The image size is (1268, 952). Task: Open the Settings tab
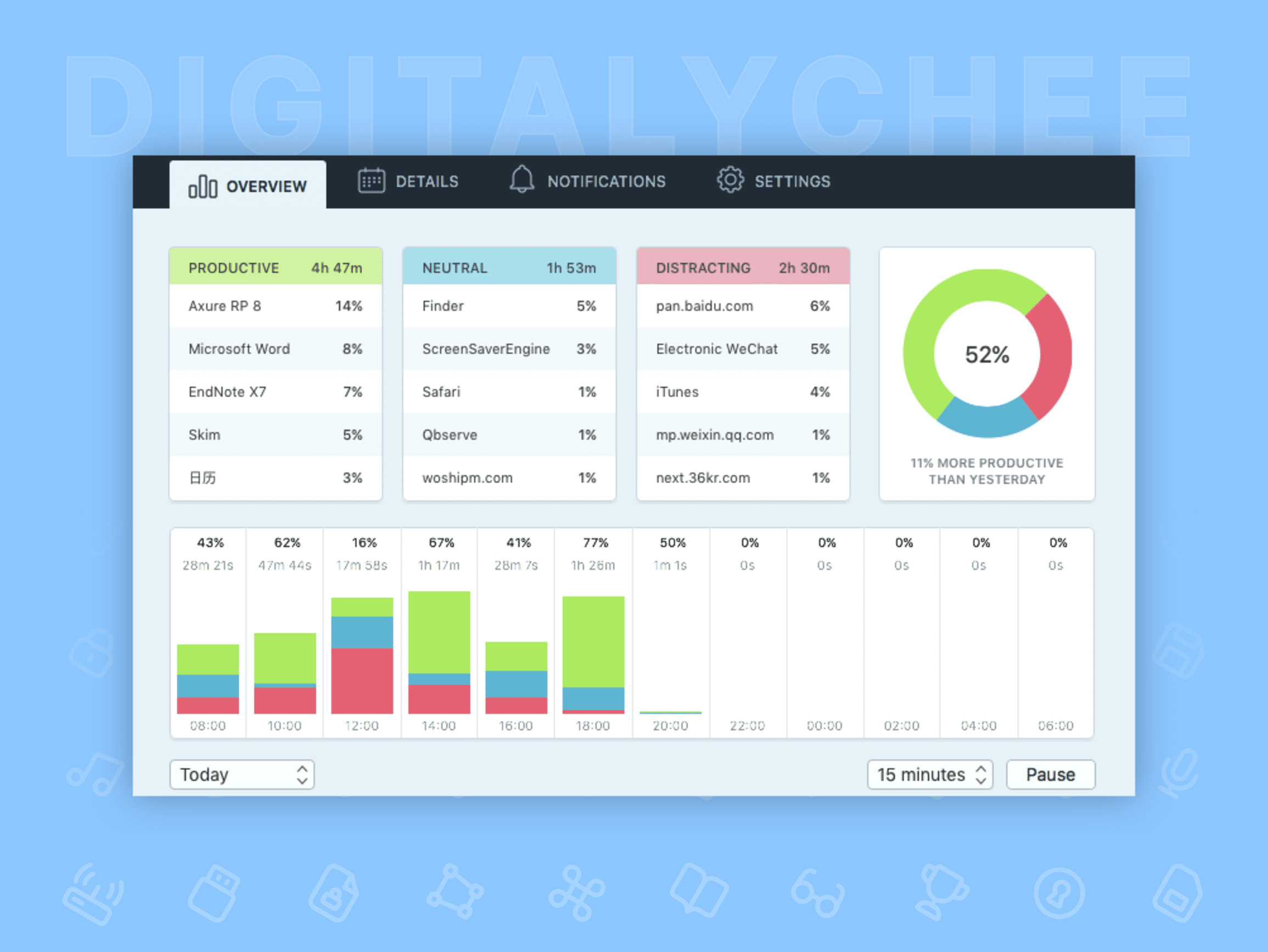(x=792, y=182)
